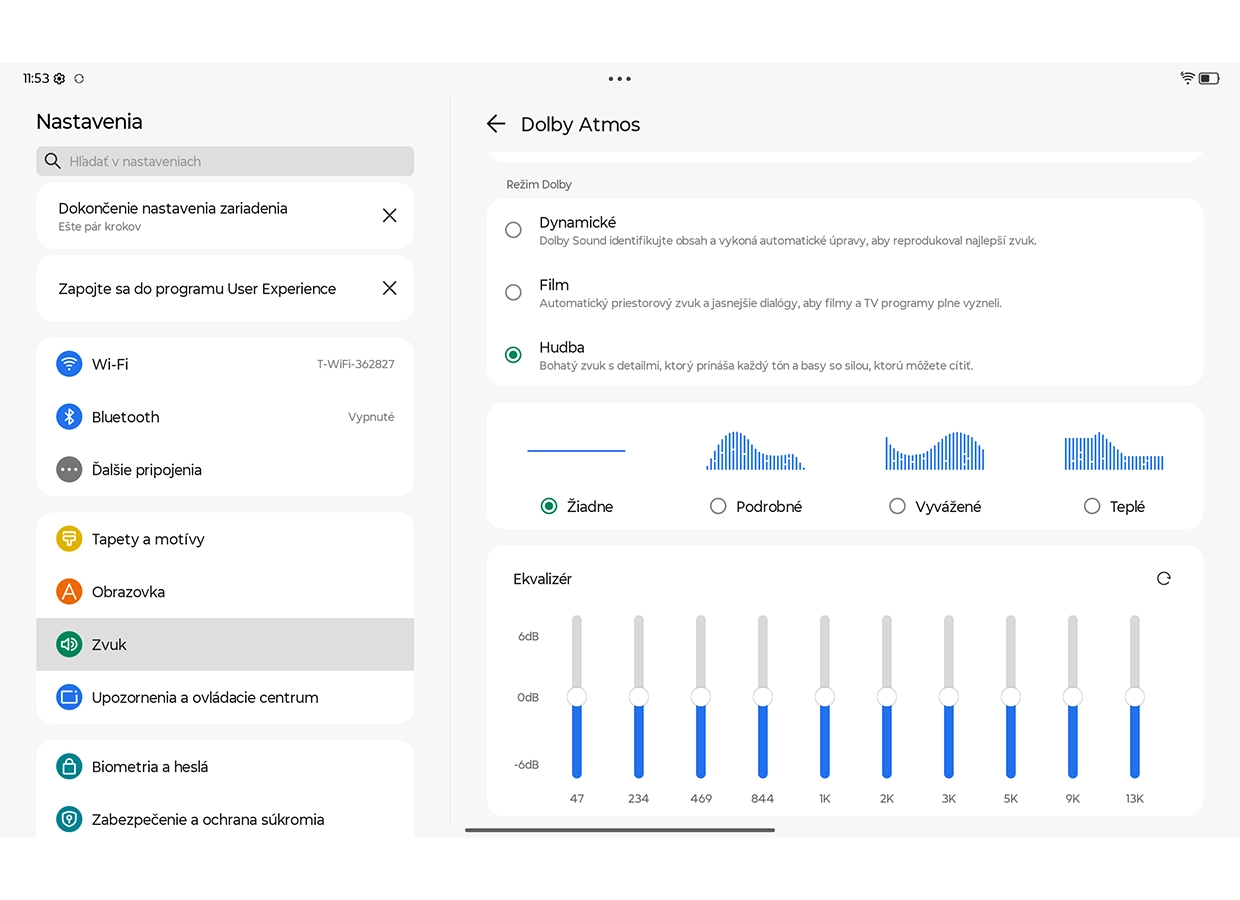Select the Hudba Dolby mode radio button

pos(513,355)
